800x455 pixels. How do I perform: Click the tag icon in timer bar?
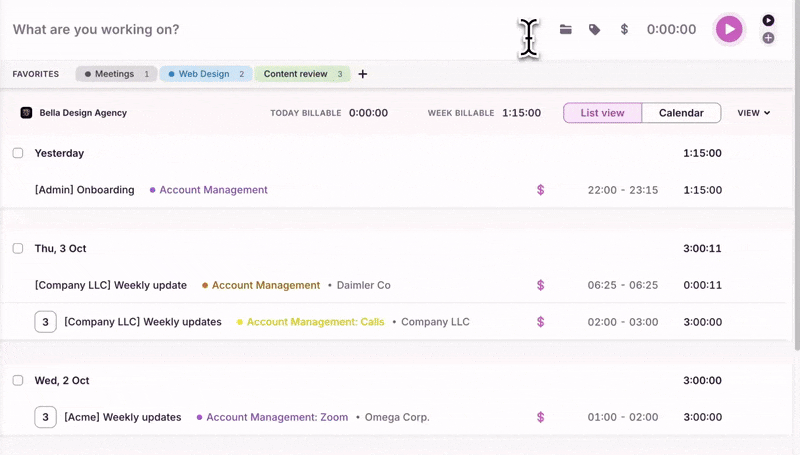coord(595,30)
